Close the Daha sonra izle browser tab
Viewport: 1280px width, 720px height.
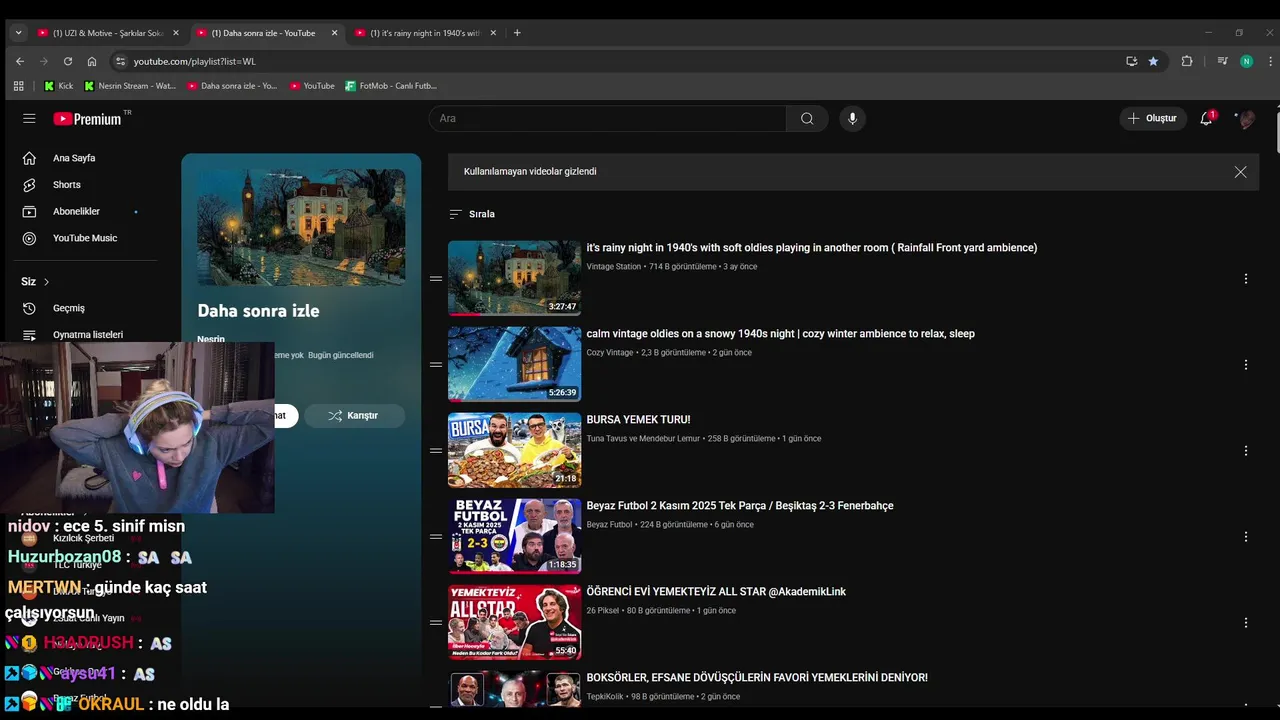(334, 33)
